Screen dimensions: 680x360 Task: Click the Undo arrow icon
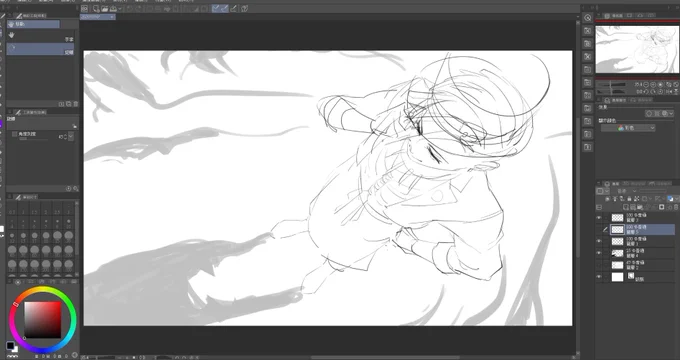pos(129,9)
